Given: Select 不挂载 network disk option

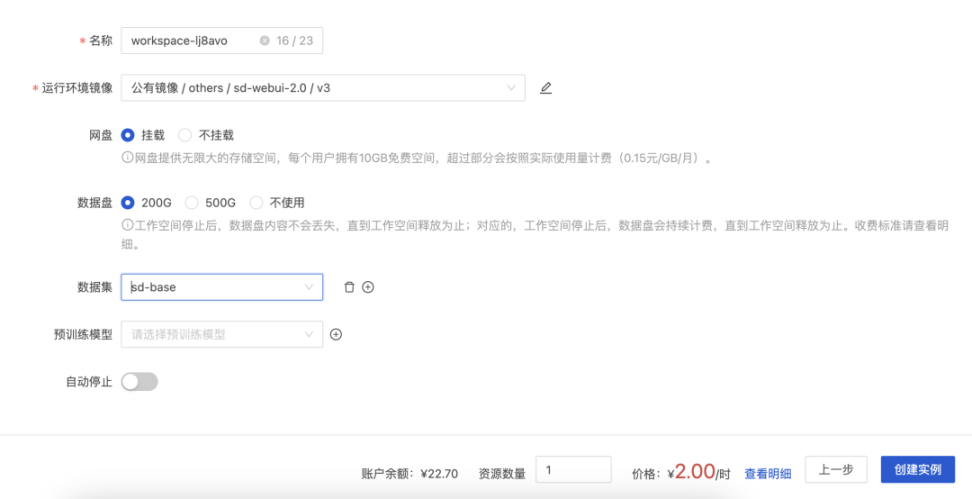Looking at the screenshot, I should click(185, 135).
